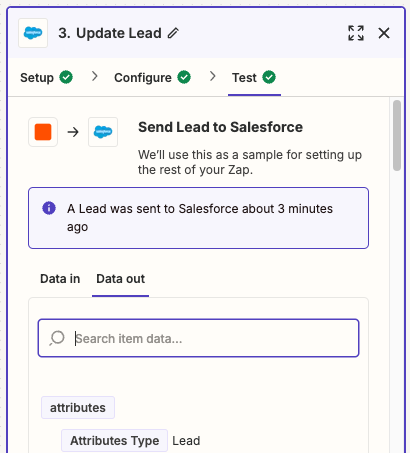
Task: Click the Salesforce icon beside the arrow
Action: pyautogui.click(x=103, y=132)
